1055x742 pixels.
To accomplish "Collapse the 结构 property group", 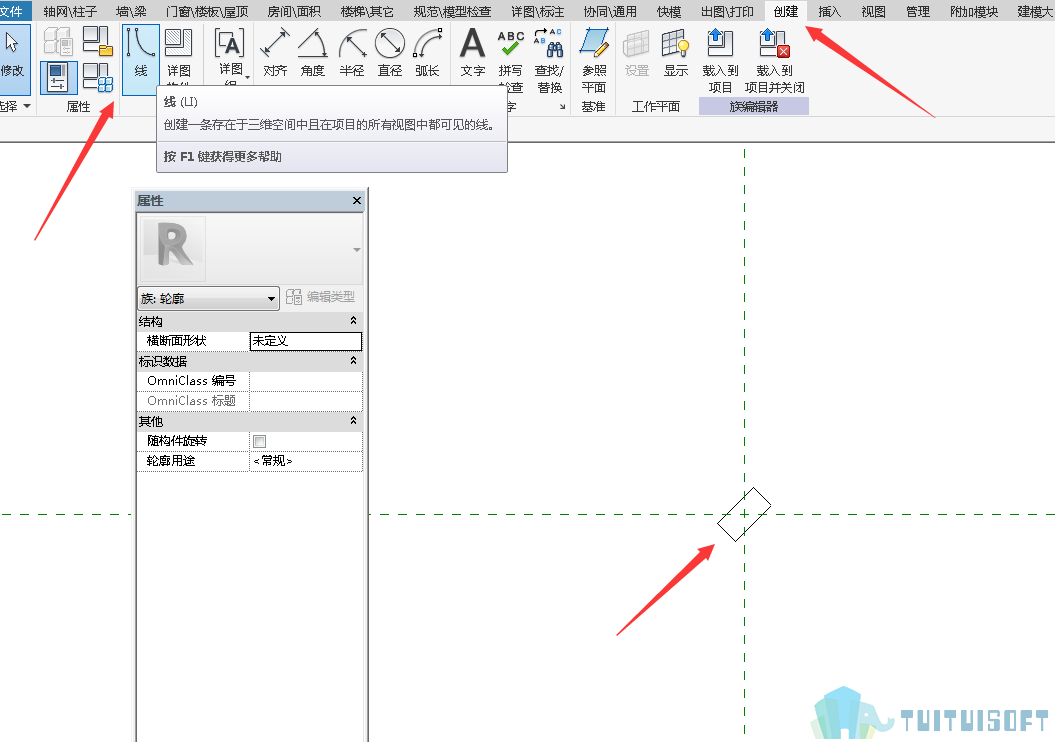I will [353, 321].
